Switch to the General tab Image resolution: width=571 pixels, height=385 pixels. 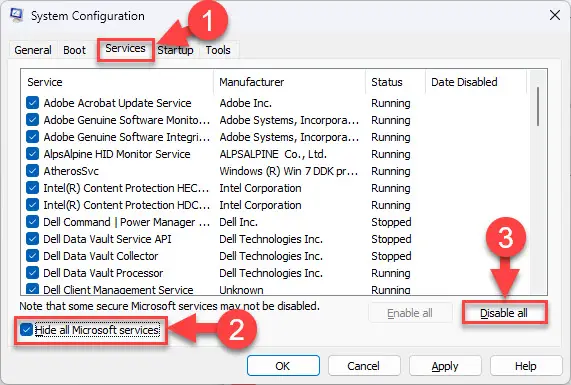pos(33,50)
